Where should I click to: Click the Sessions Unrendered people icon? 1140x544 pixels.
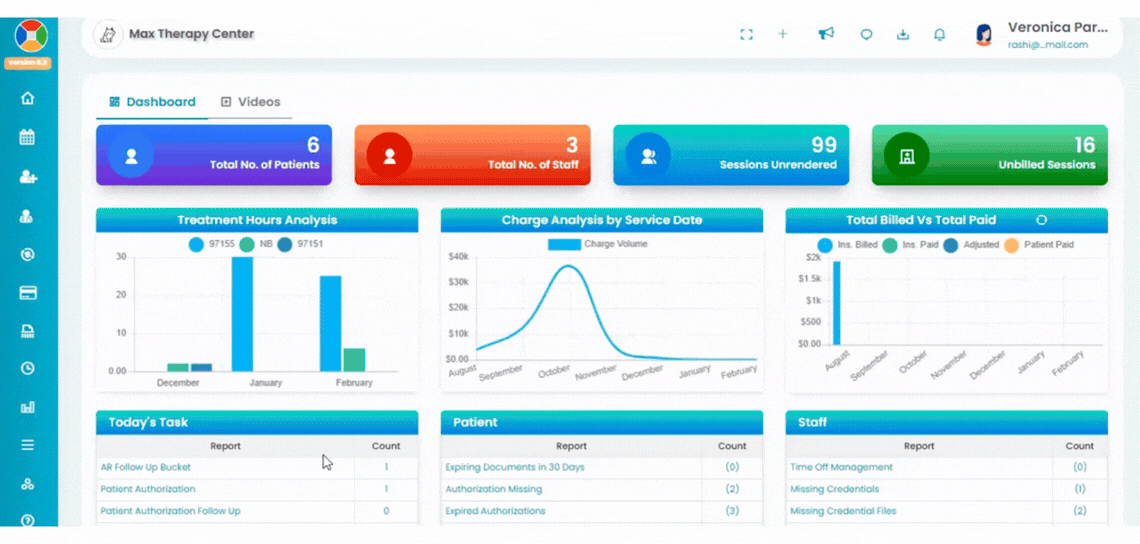click(x=648, y=156)
